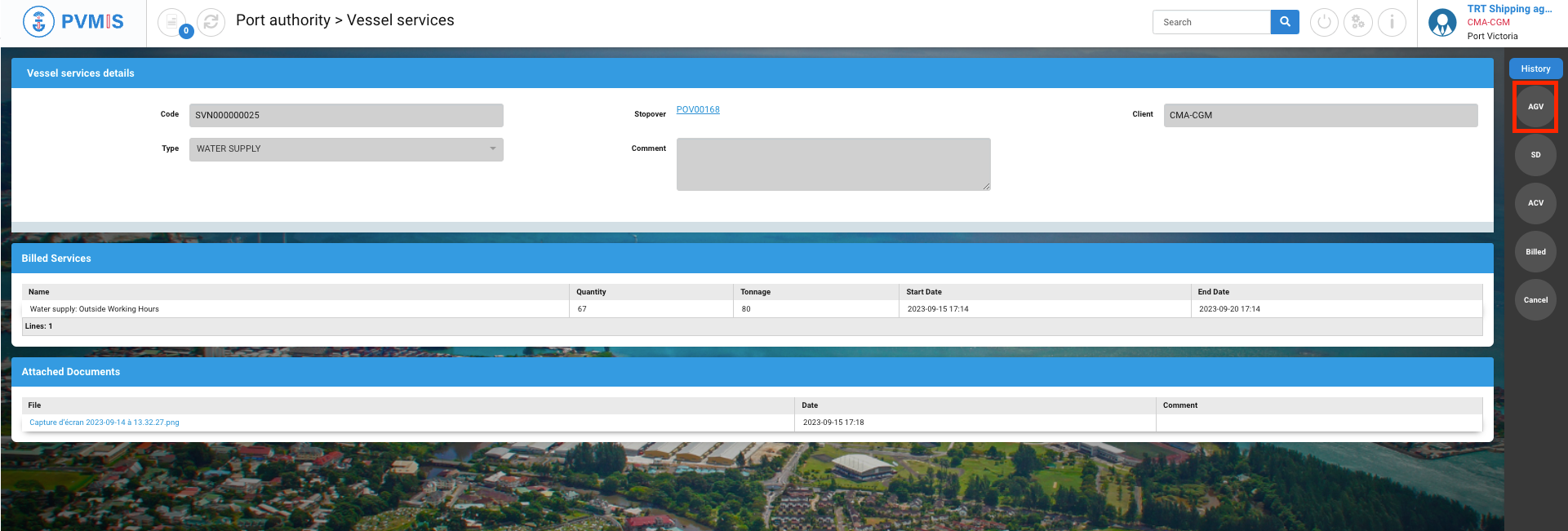Screen dimensions: 1568x531
Task: Open the attached Capture d'écran png file
Action: coord(104,423)
